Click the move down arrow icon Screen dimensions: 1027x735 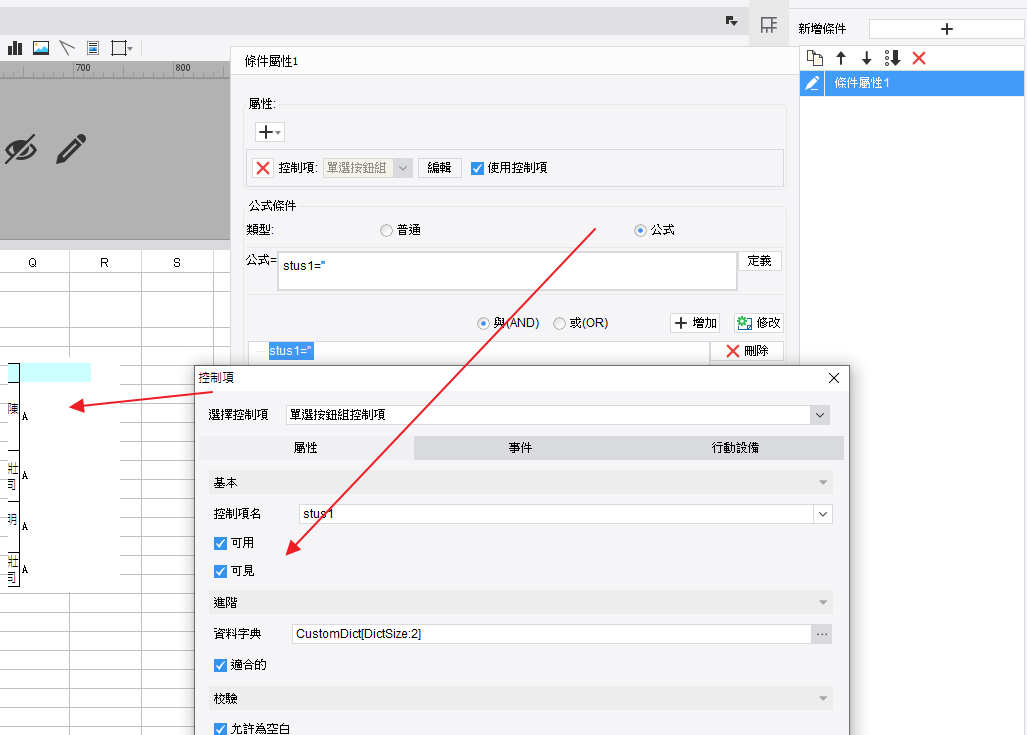point(867,58)
